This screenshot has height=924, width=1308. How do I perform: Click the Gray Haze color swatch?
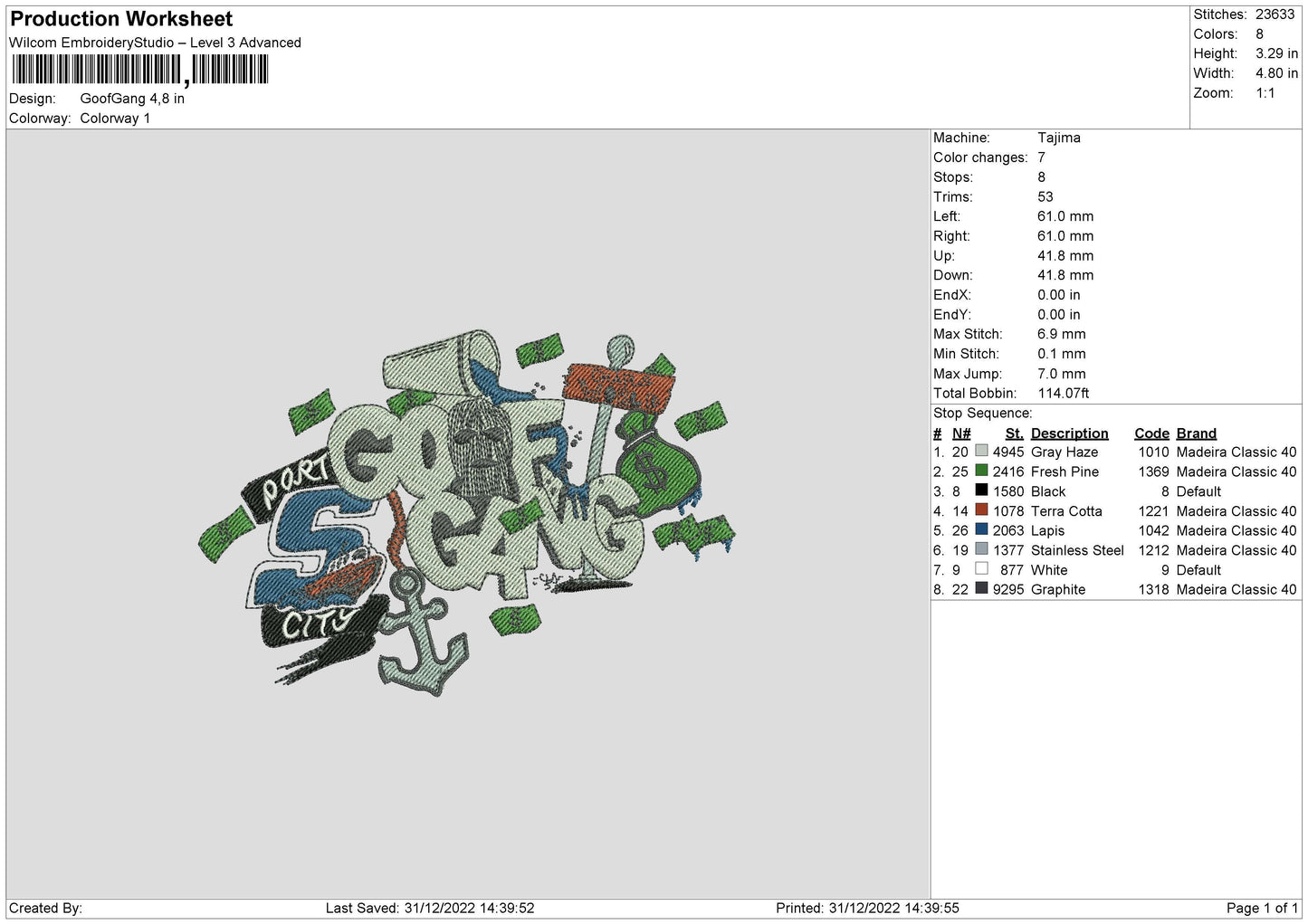click(x=981, y=451)
